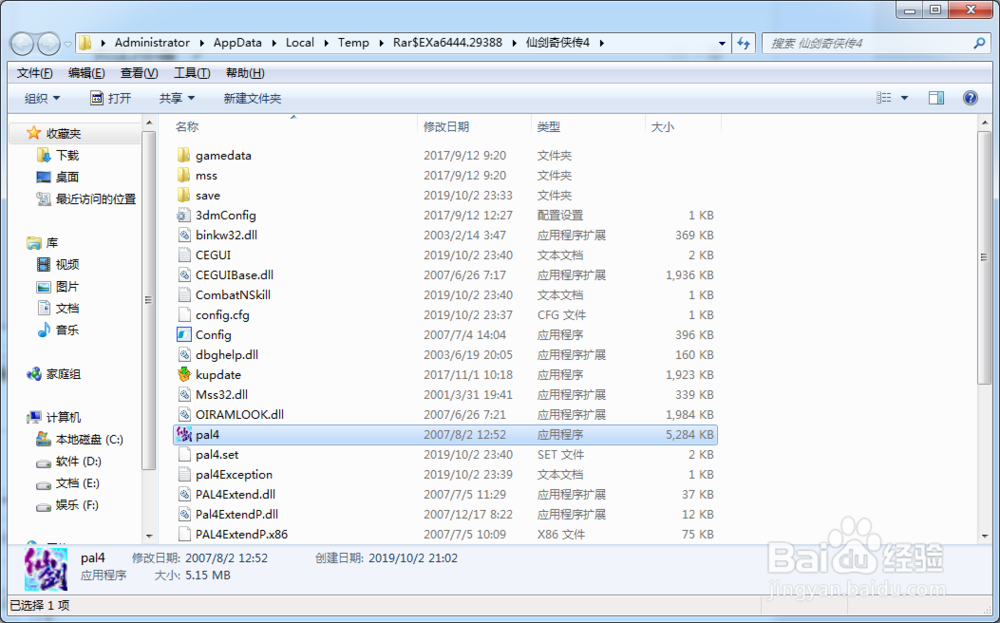Image resolution: width=1000 pixels, height=623 pixels.
Task: Expand the path arrow after AppData
Action: coord(273,43)
